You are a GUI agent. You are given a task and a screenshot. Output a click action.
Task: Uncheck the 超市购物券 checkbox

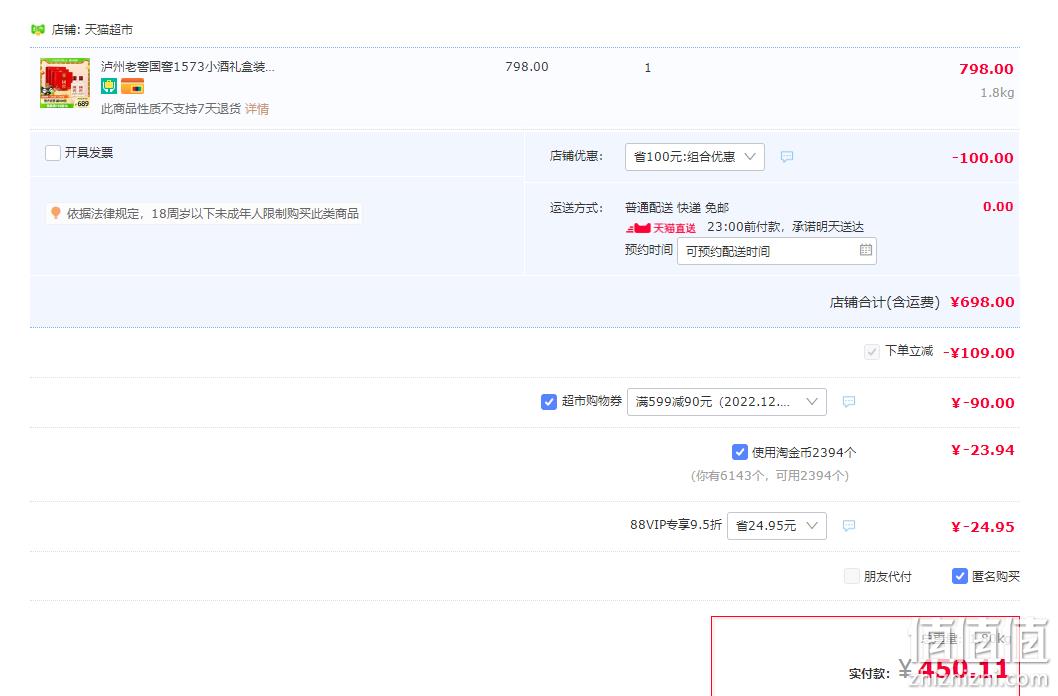click(x=549, y=402)
